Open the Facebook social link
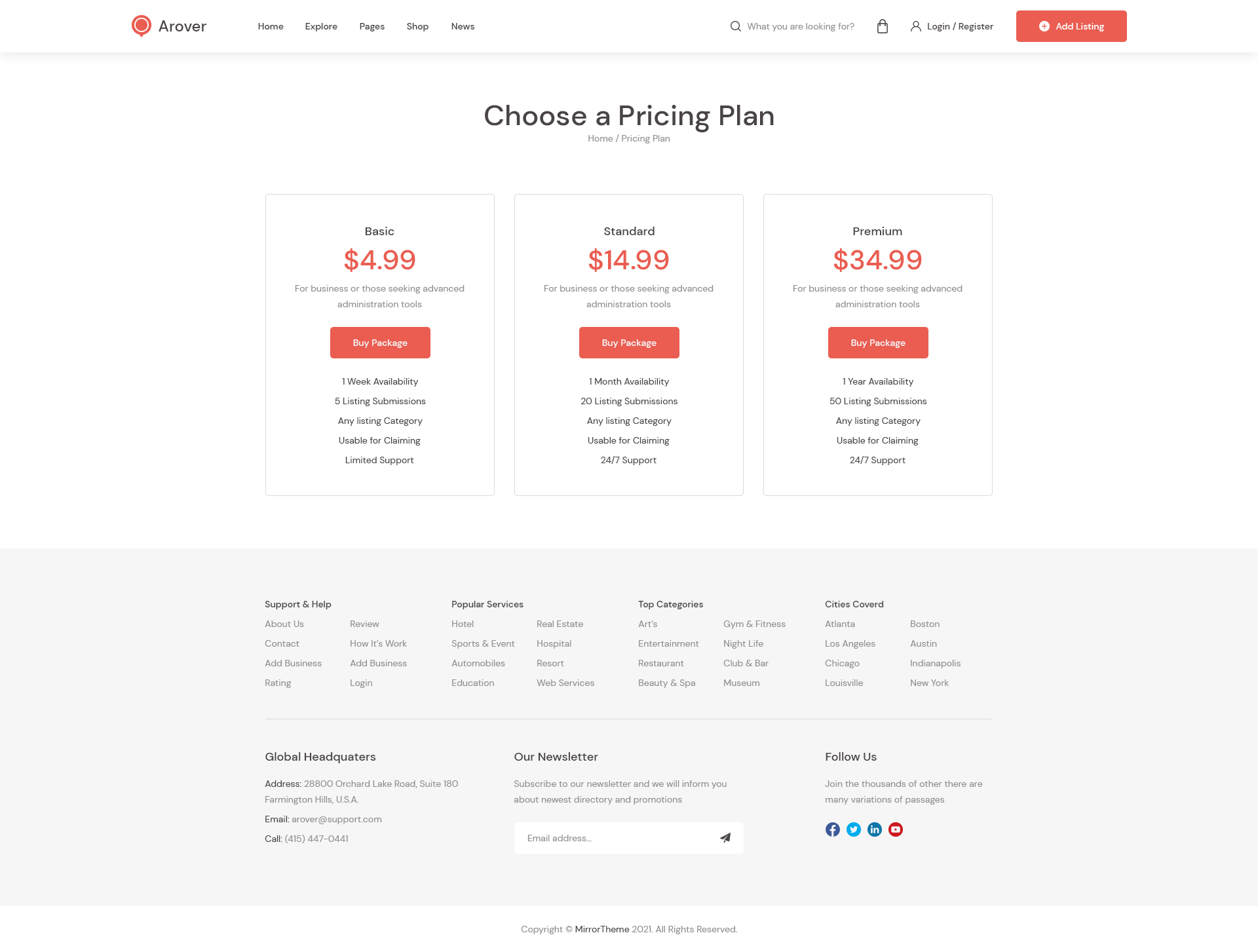Viewport: 1258px width, 952px height. click(x=833, y=829)
